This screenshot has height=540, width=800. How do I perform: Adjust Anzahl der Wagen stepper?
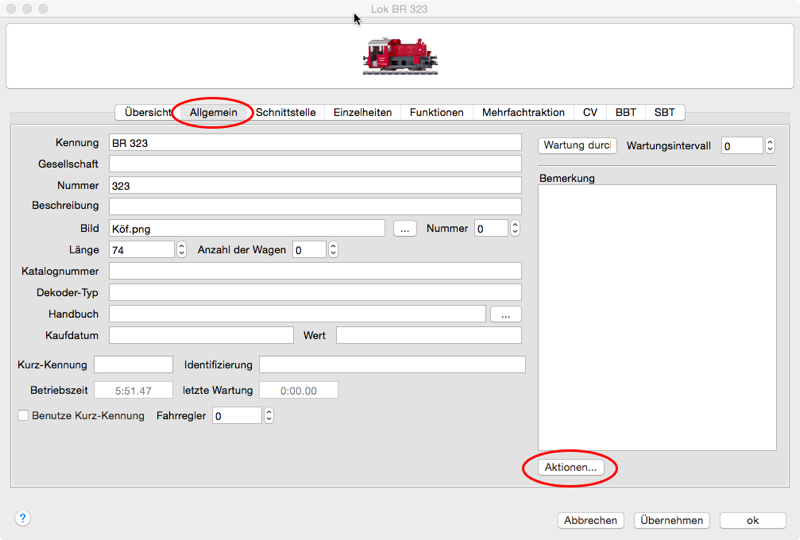coord(333,249)
